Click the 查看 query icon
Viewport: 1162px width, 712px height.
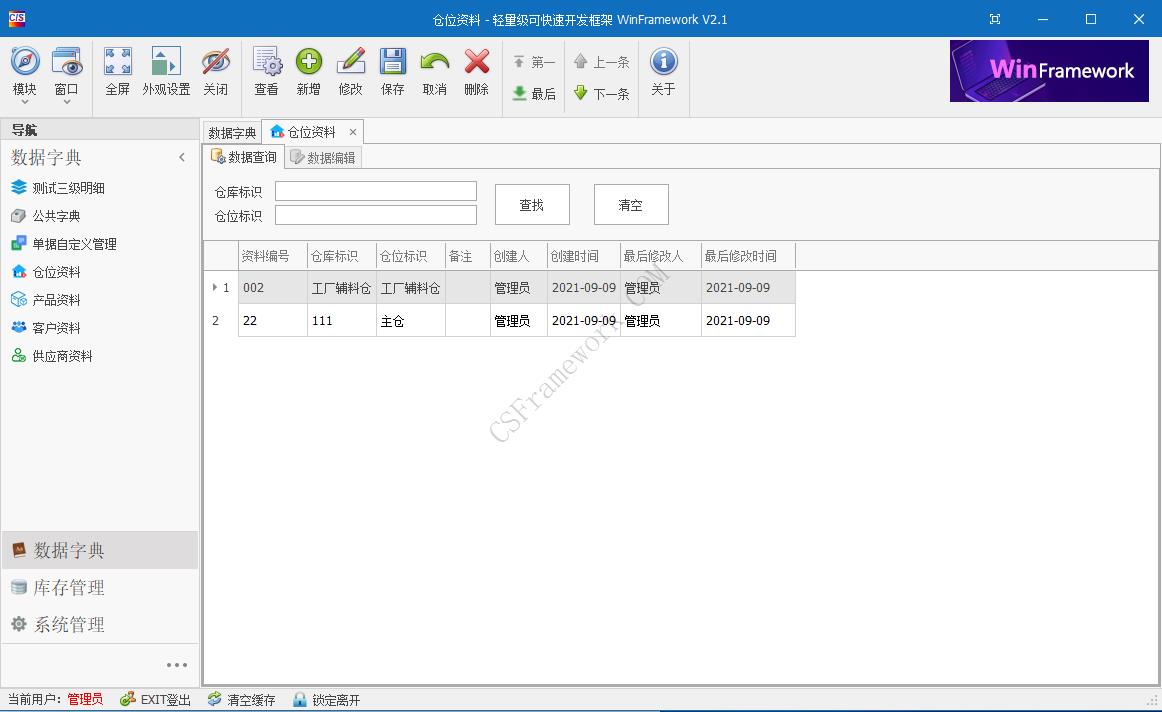pos(266,70)
